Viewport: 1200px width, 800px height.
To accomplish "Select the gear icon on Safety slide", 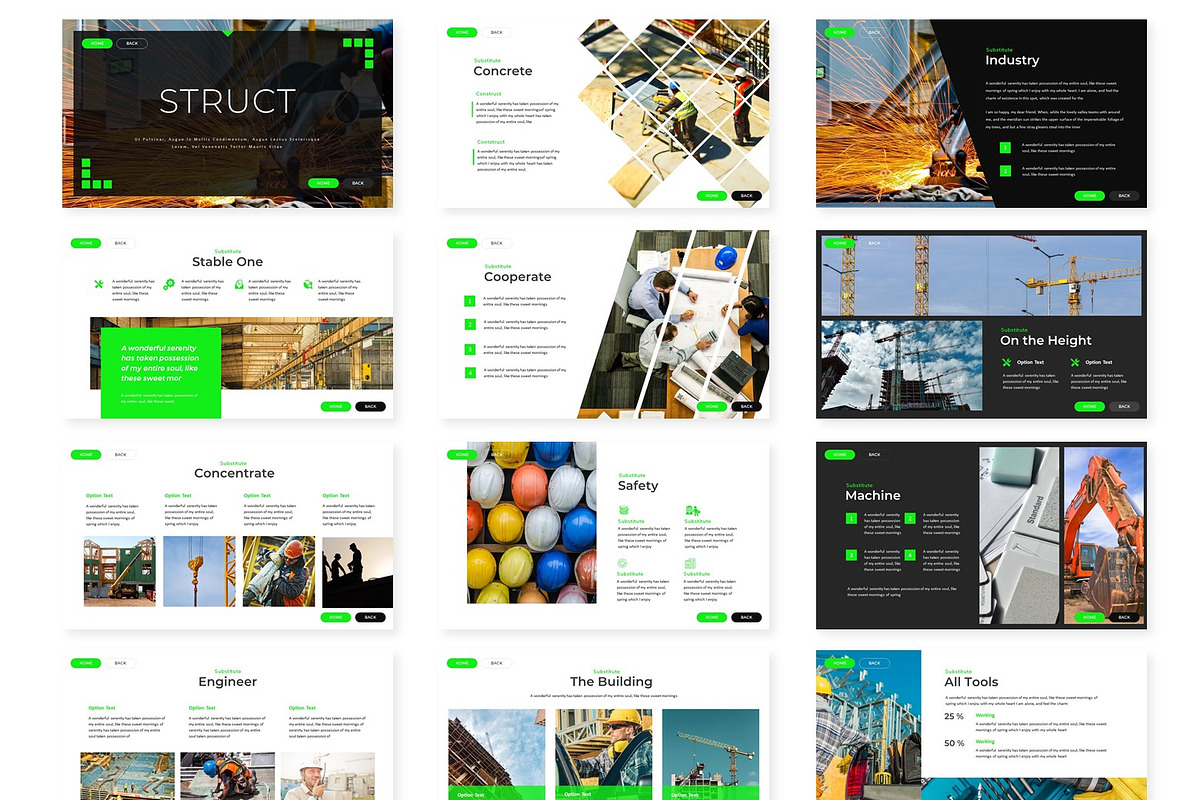I will coord(623,562).
